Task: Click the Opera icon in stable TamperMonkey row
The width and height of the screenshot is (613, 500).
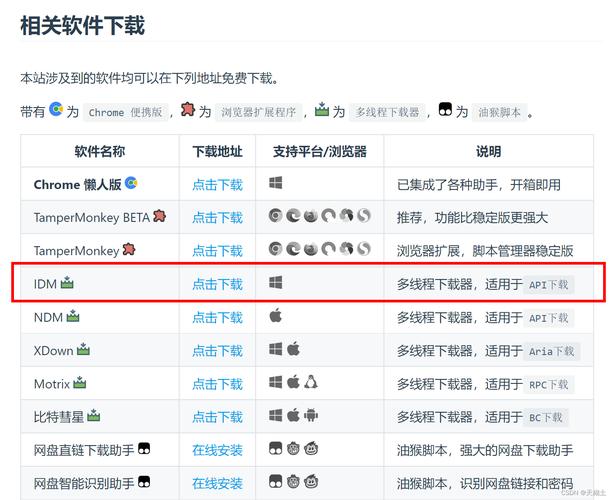Action: point(328,249)
